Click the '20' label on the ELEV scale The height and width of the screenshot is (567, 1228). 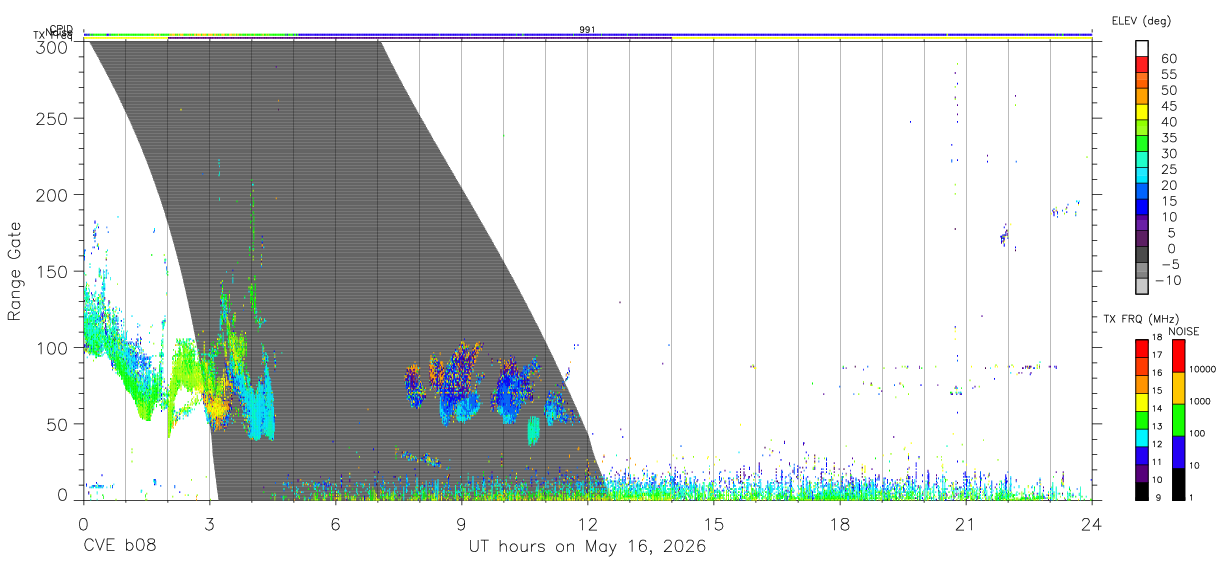(1167, 185)
